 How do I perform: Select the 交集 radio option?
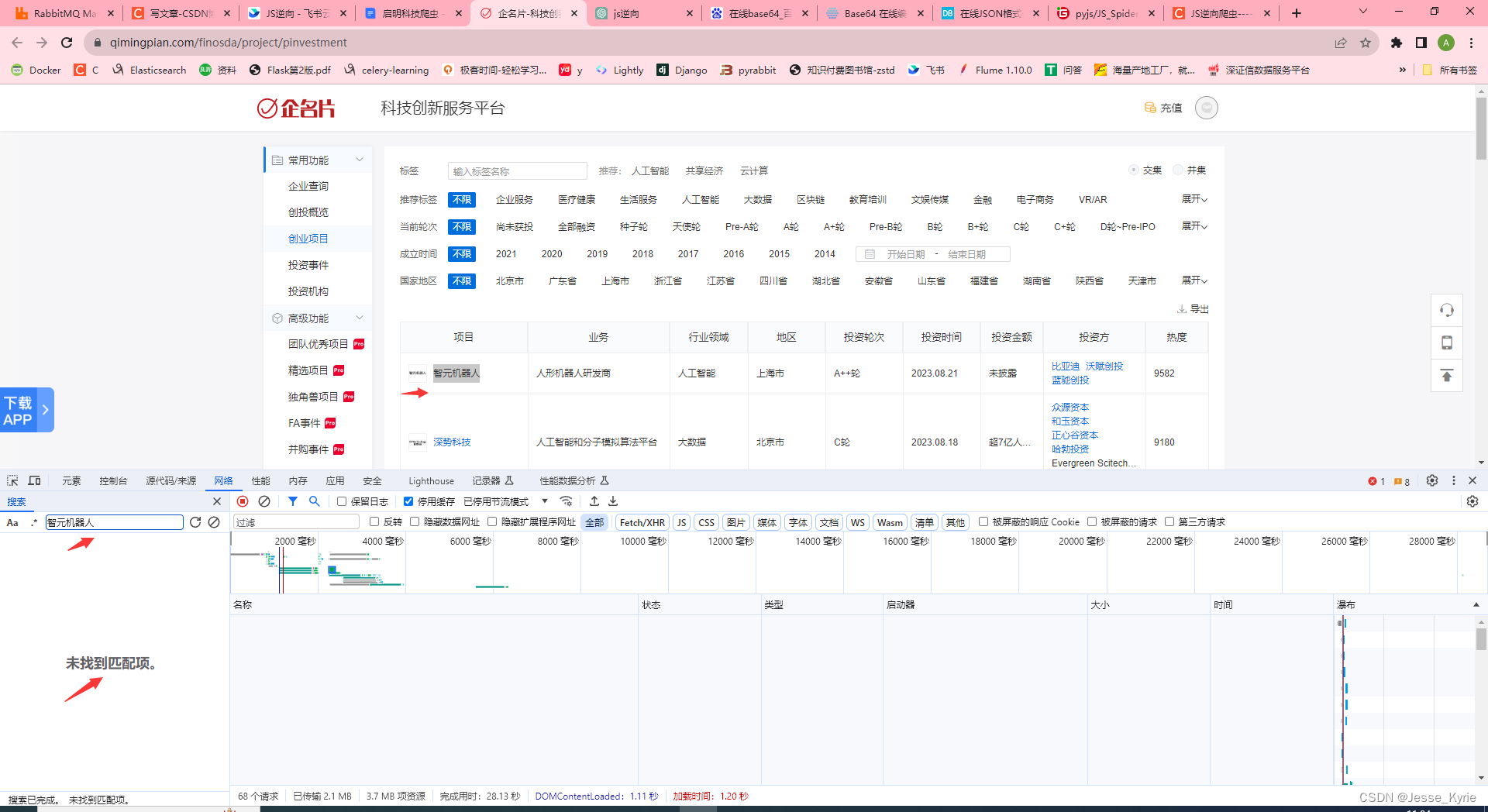(x=1134, y=170)
